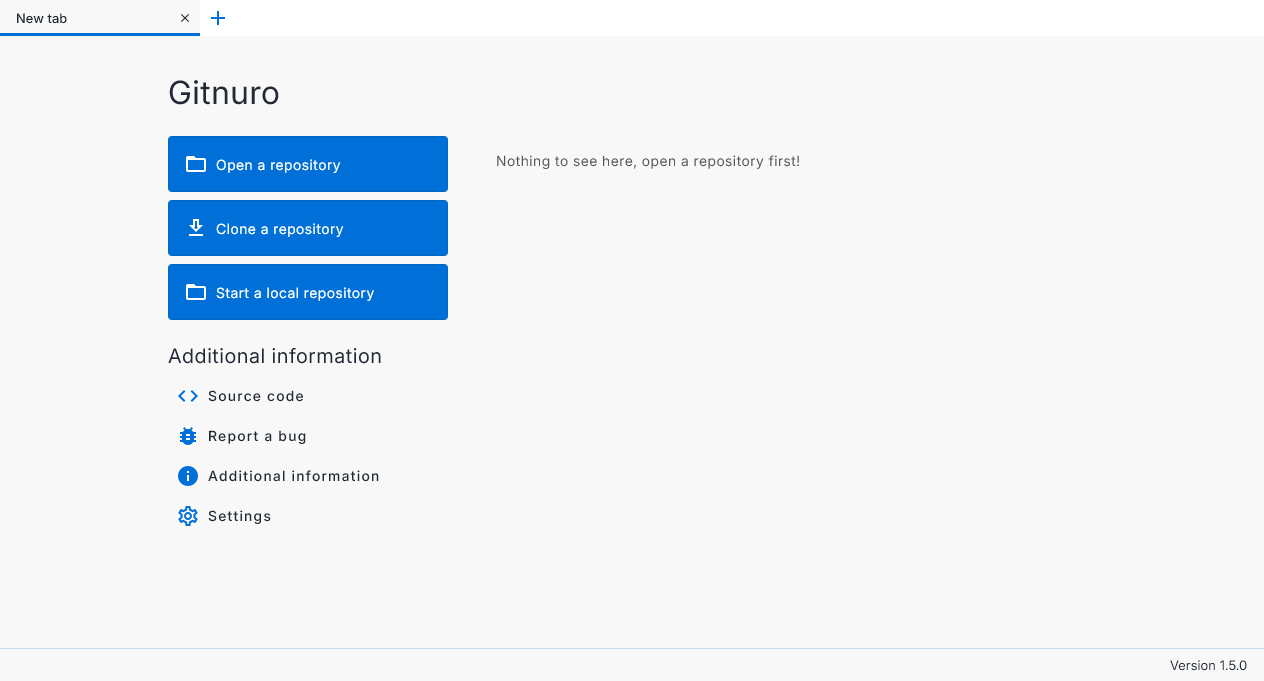
Task: Add a new tab with the plus icon
Action: tap(218, 18)
